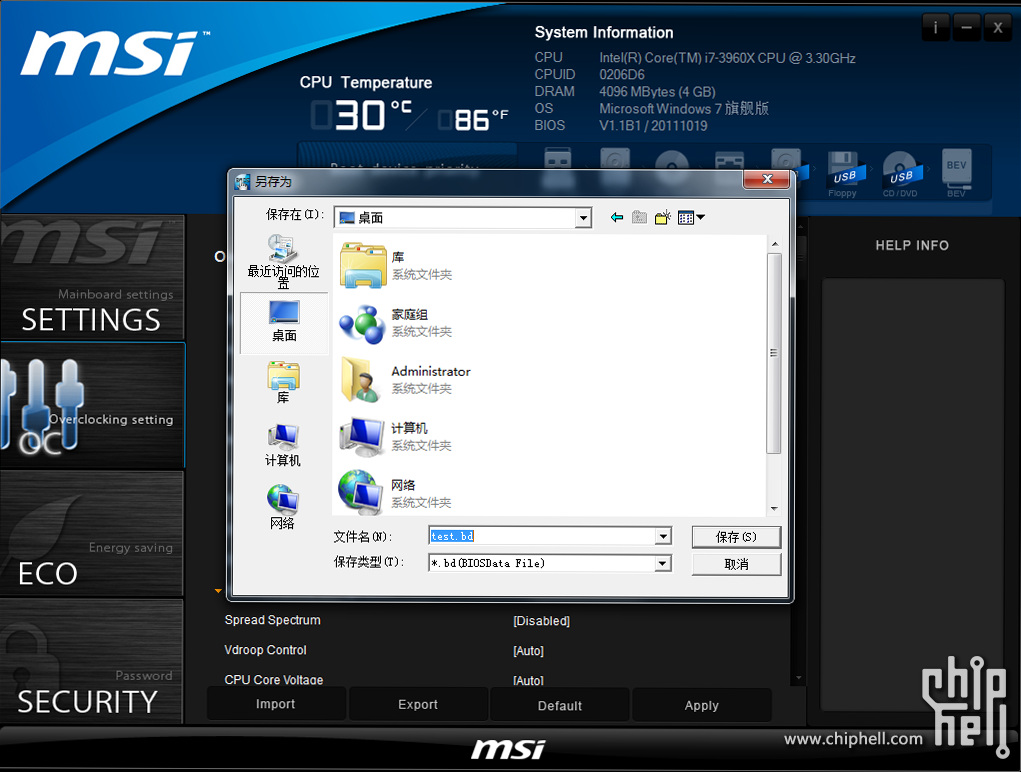Image resolution: width=1021 pixels, height=772 pixels.
Task: Click the Import button
Action: click(275, 704)
